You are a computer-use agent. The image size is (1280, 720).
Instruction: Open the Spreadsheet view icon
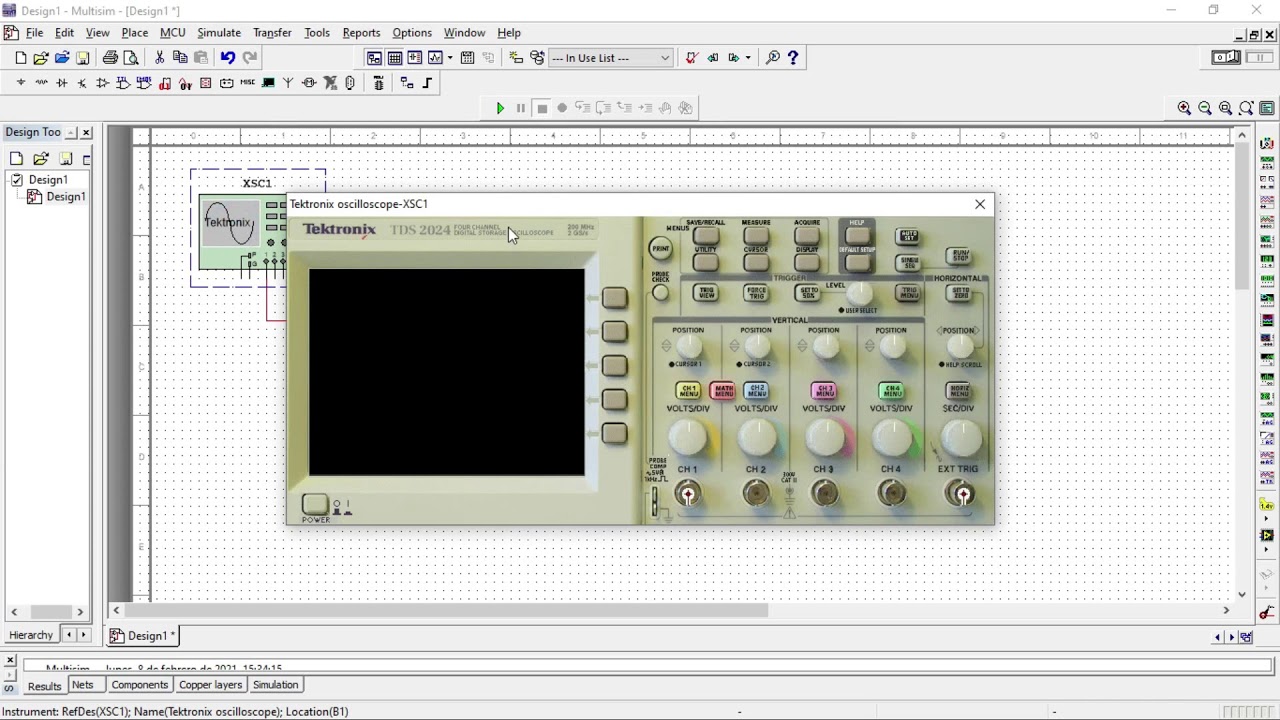pos(395,58)
